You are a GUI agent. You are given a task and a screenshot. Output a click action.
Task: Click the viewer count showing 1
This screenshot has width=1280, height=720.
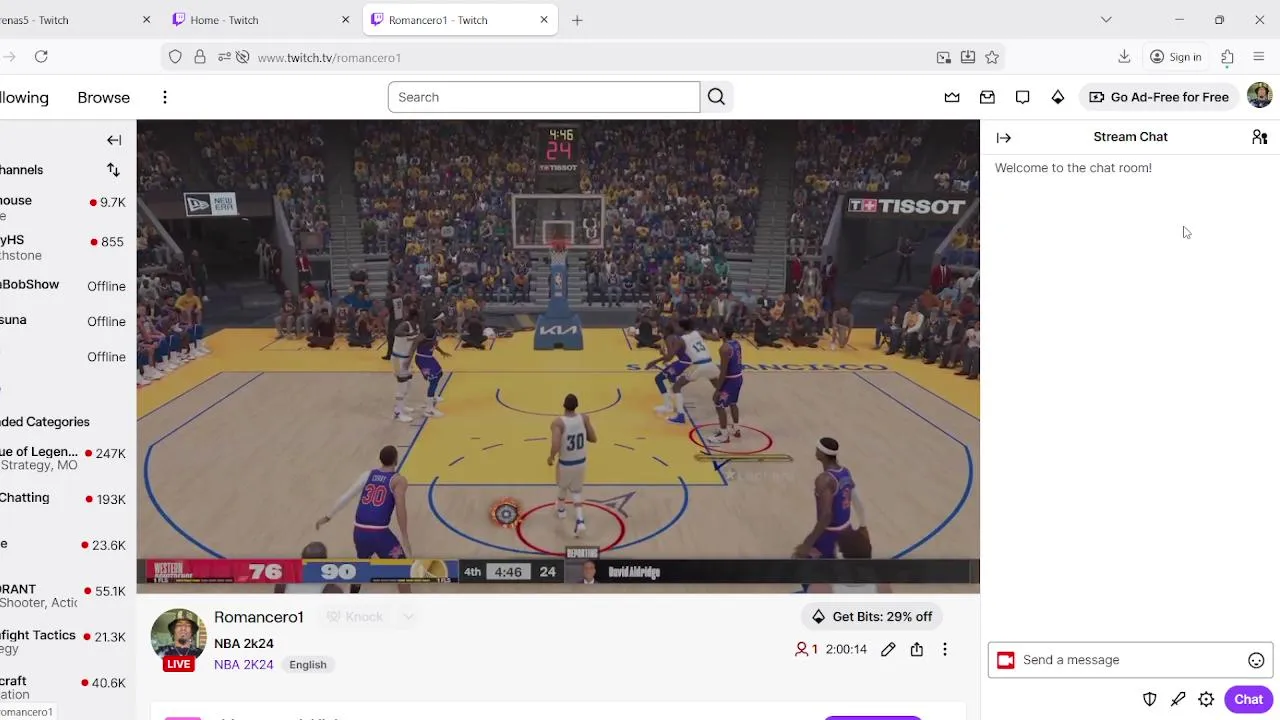806,649
